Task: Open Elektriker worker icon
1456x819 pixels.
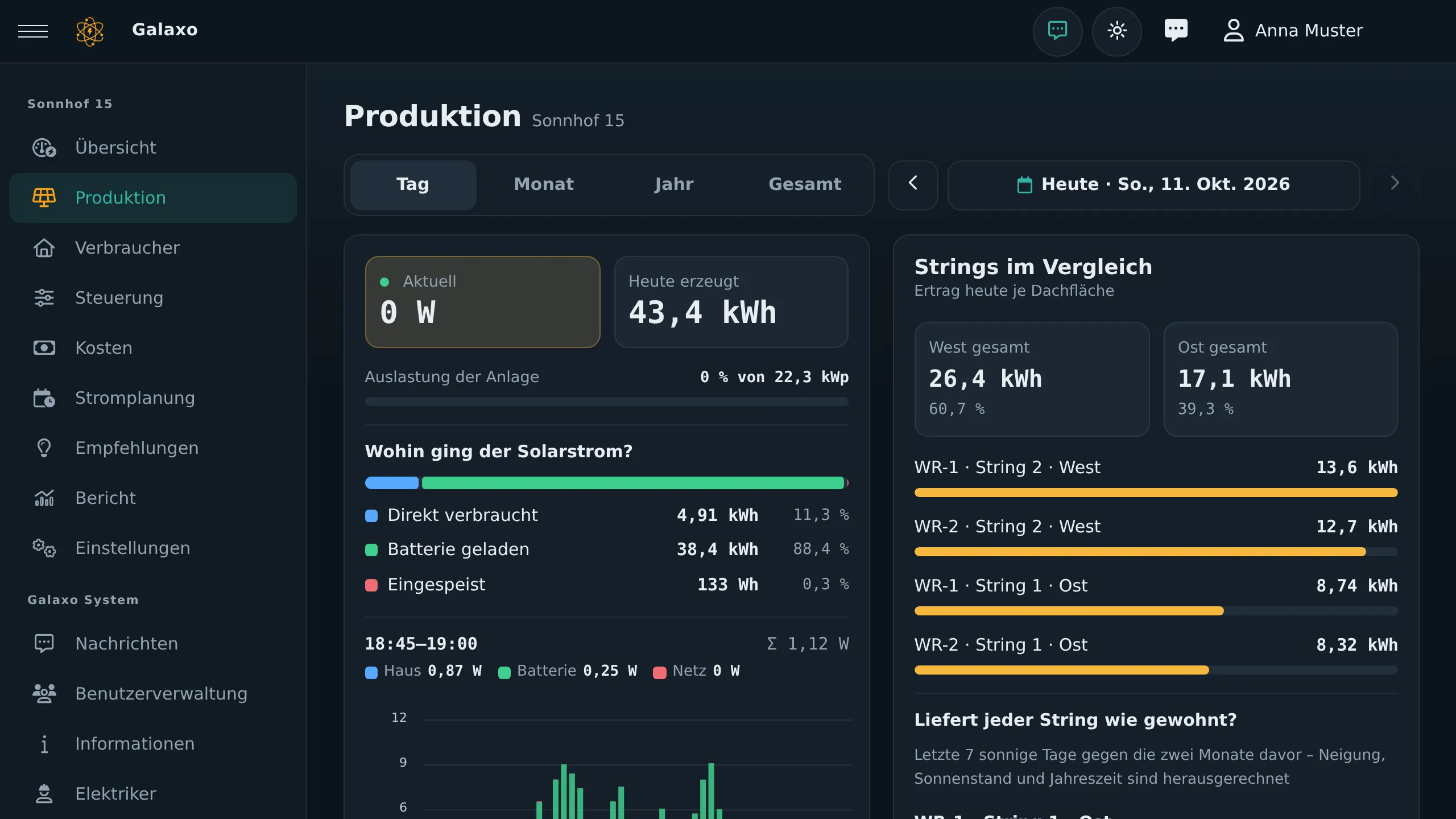Action: click(44, 794)
